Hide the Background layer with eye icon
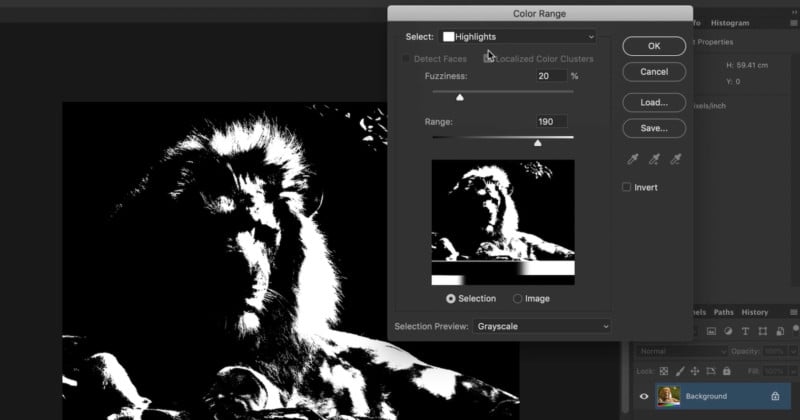 click(644, 396)
